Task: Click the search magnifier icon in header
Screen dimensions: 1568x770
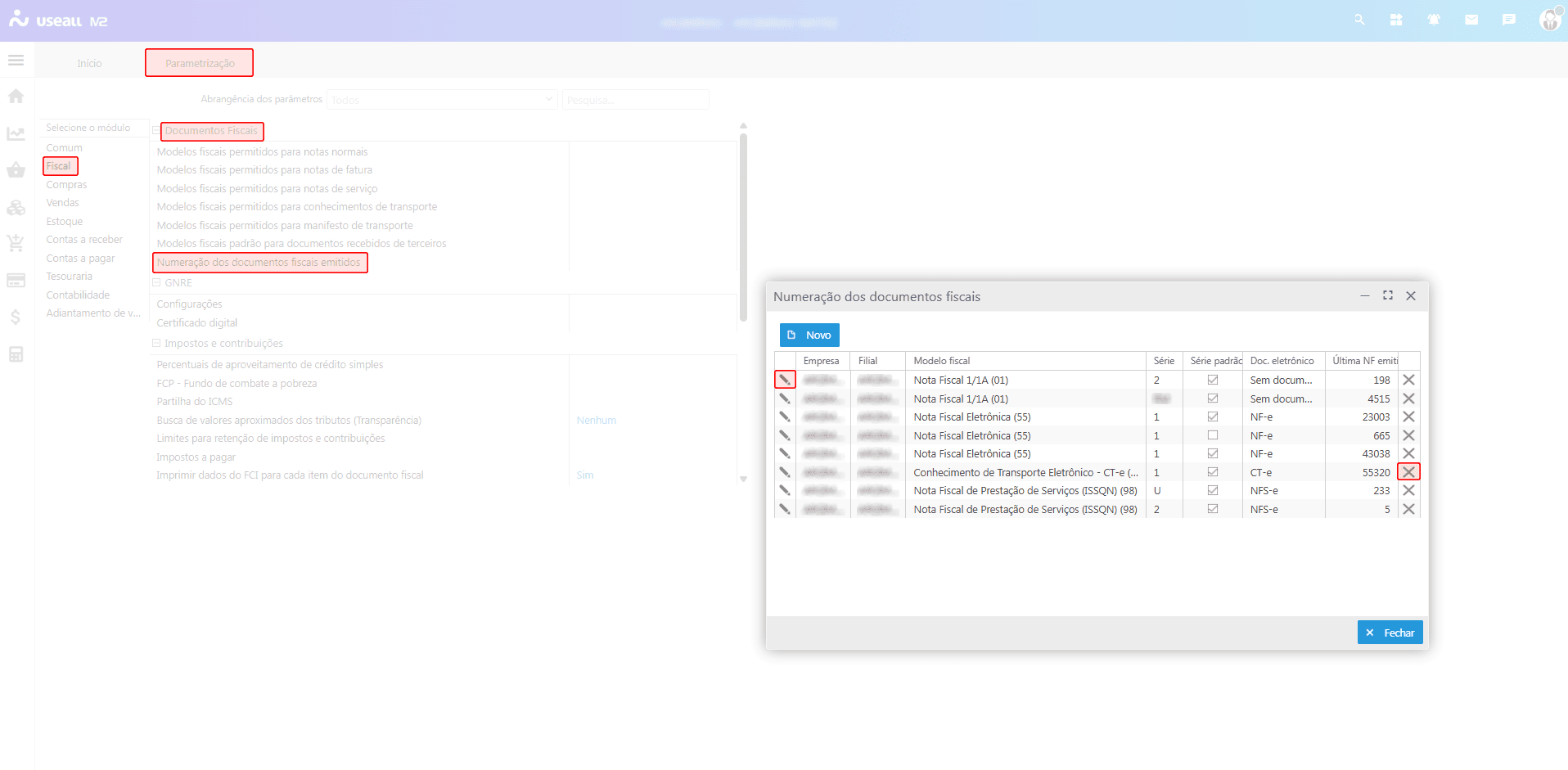Action: (x=1359, y=20)
